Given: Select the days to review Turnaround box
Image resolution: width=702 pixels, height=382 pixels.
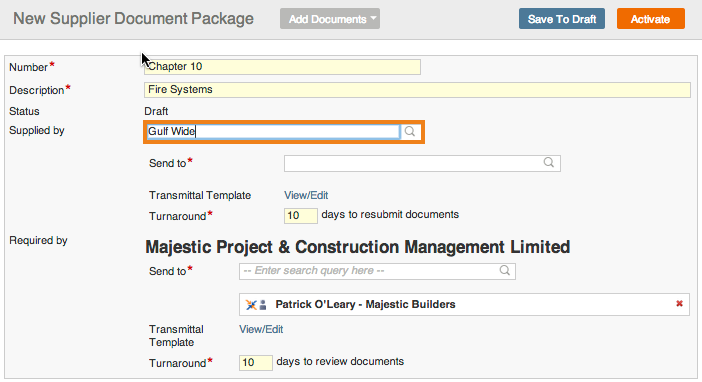Looking at the screenshot, I should tap(256, 362).
